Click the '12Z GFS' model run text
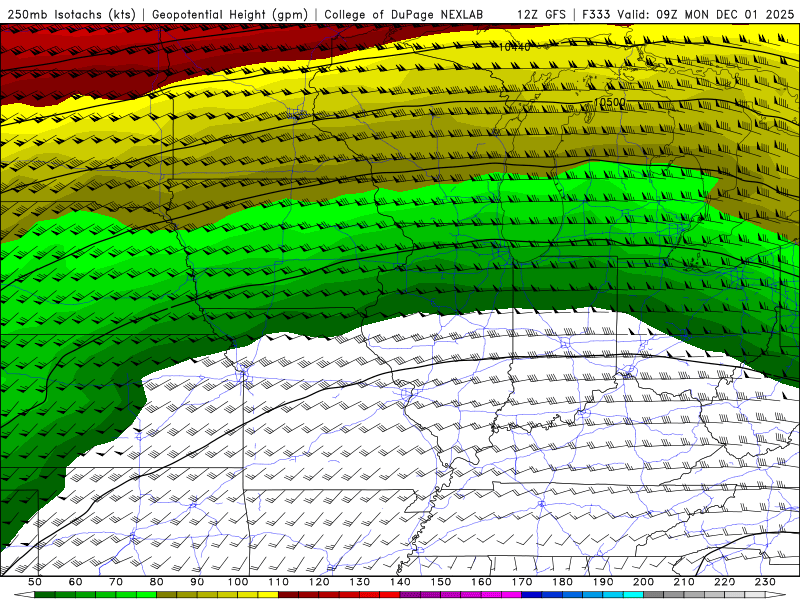This screenshot has height=600, width=800. pos(541,14)
